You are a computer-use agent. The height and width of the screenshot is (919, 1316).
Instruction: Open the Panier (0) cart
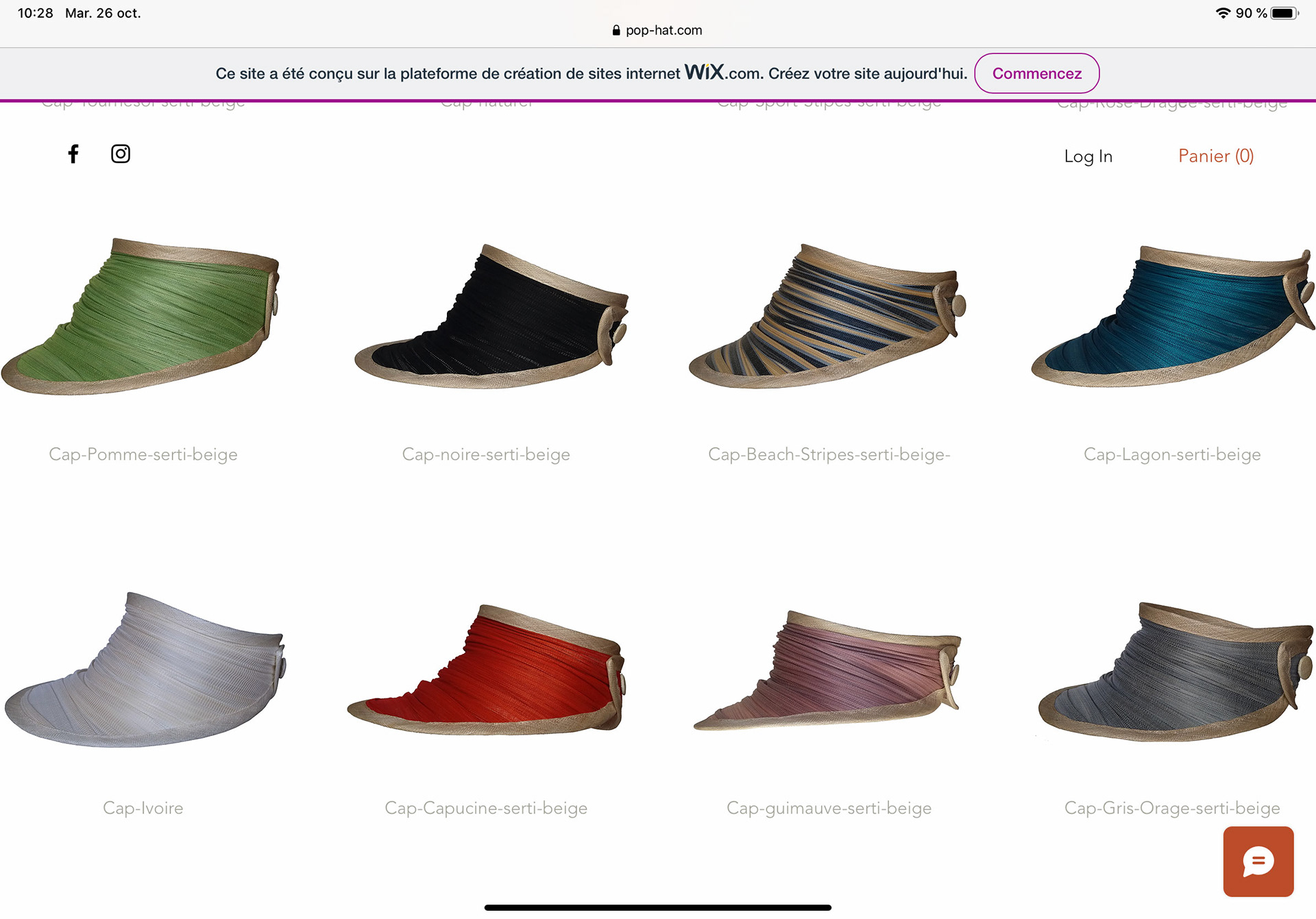1215,156
